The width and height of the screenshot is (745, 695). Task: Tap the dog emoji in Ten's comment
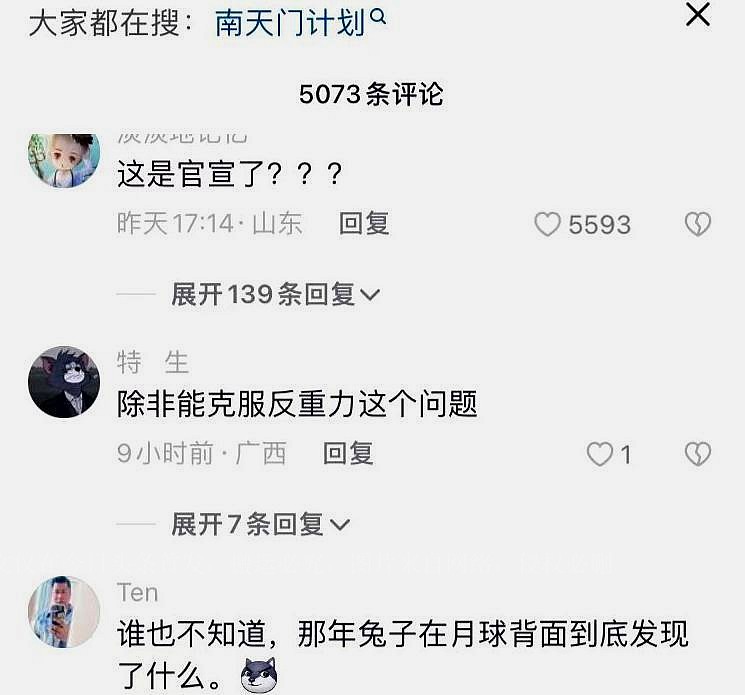259,675
